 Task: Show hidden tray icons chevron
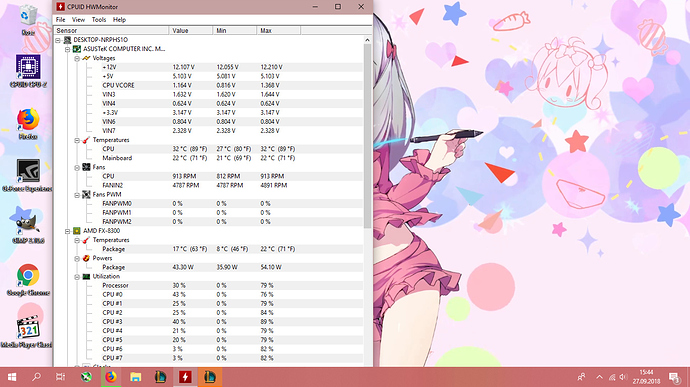pos(599,377)
